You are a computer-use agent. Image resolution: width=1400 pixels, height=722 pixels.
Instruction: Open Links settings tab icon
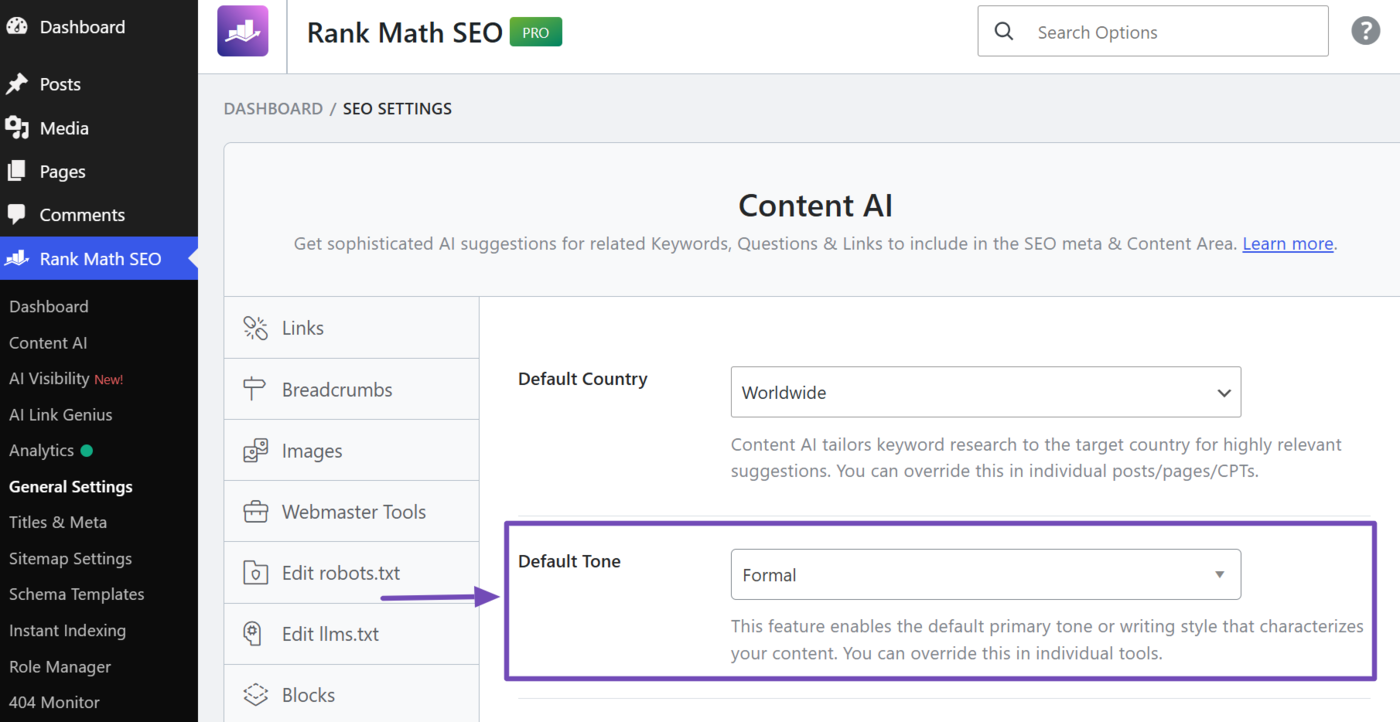point(256,328)
